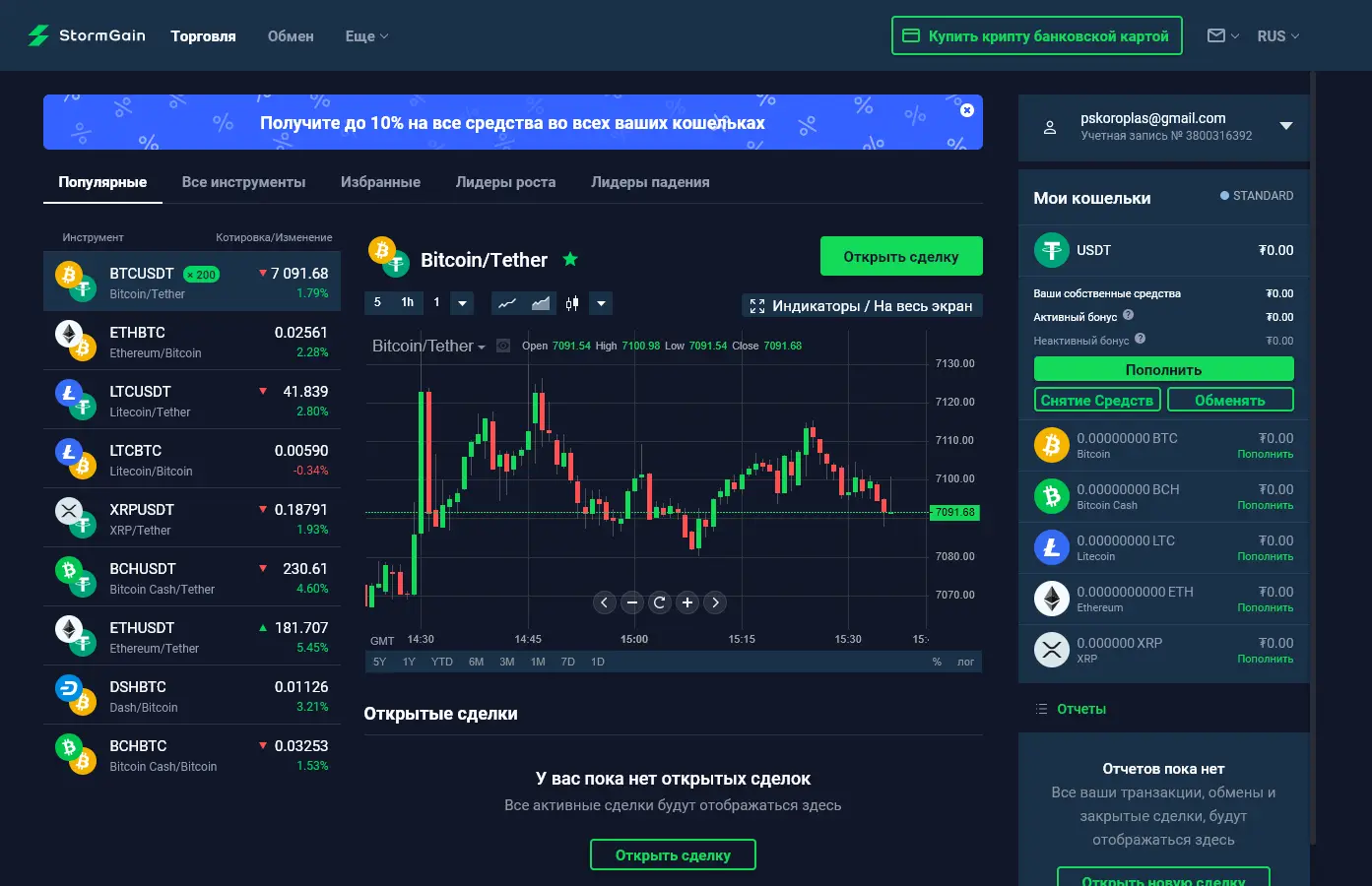1372x886 pixels.
Task: Select the candlestick chart type icon
Action: coord(572,303)
